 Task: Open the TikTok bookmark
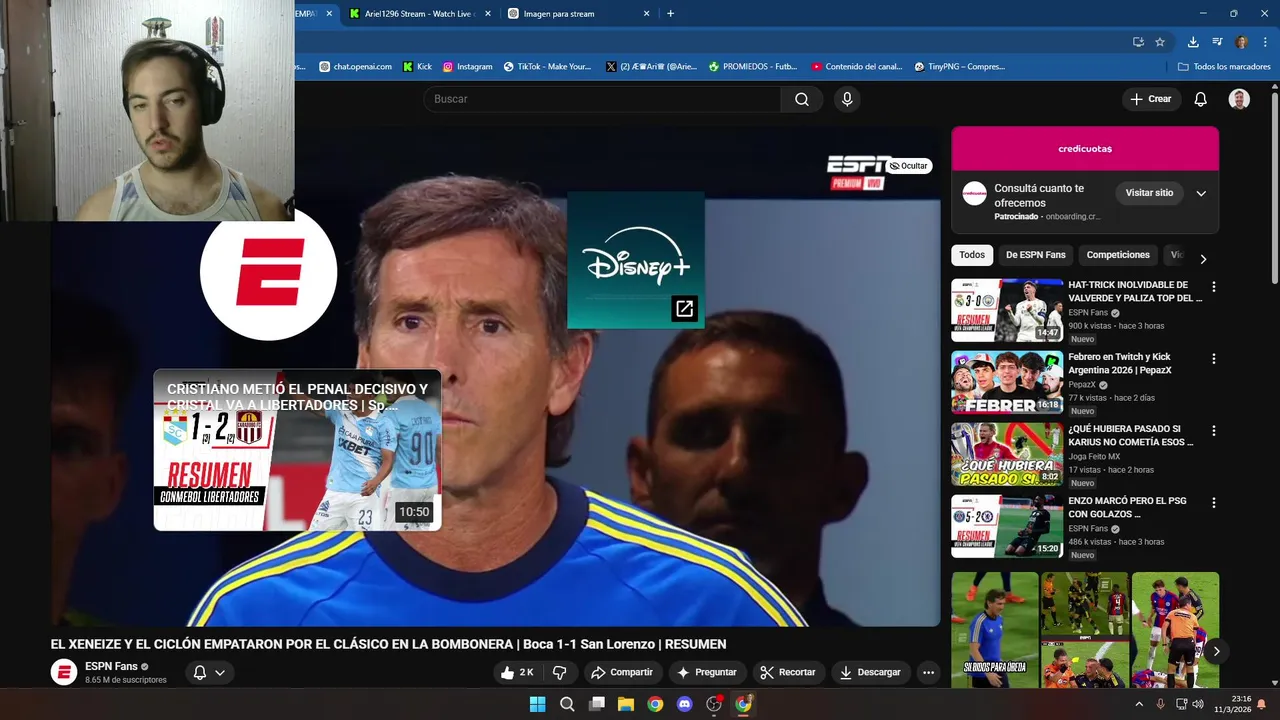click(547, 67)
